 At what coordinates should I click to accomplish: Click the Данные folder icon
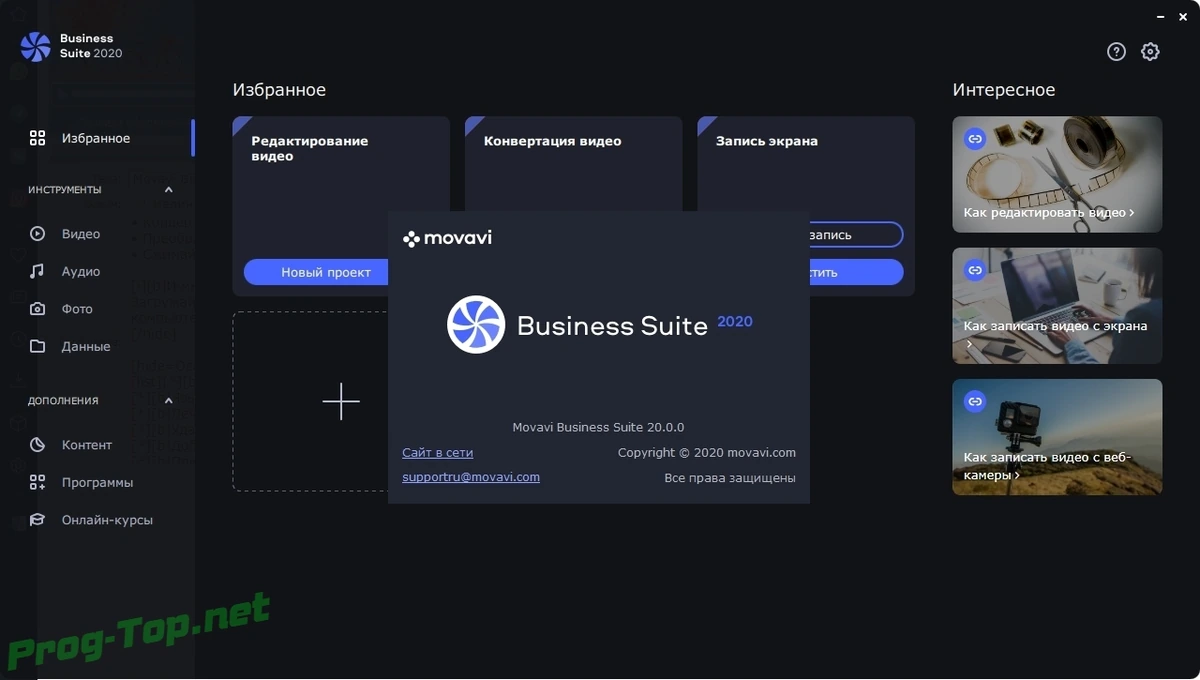pos(37,346)
